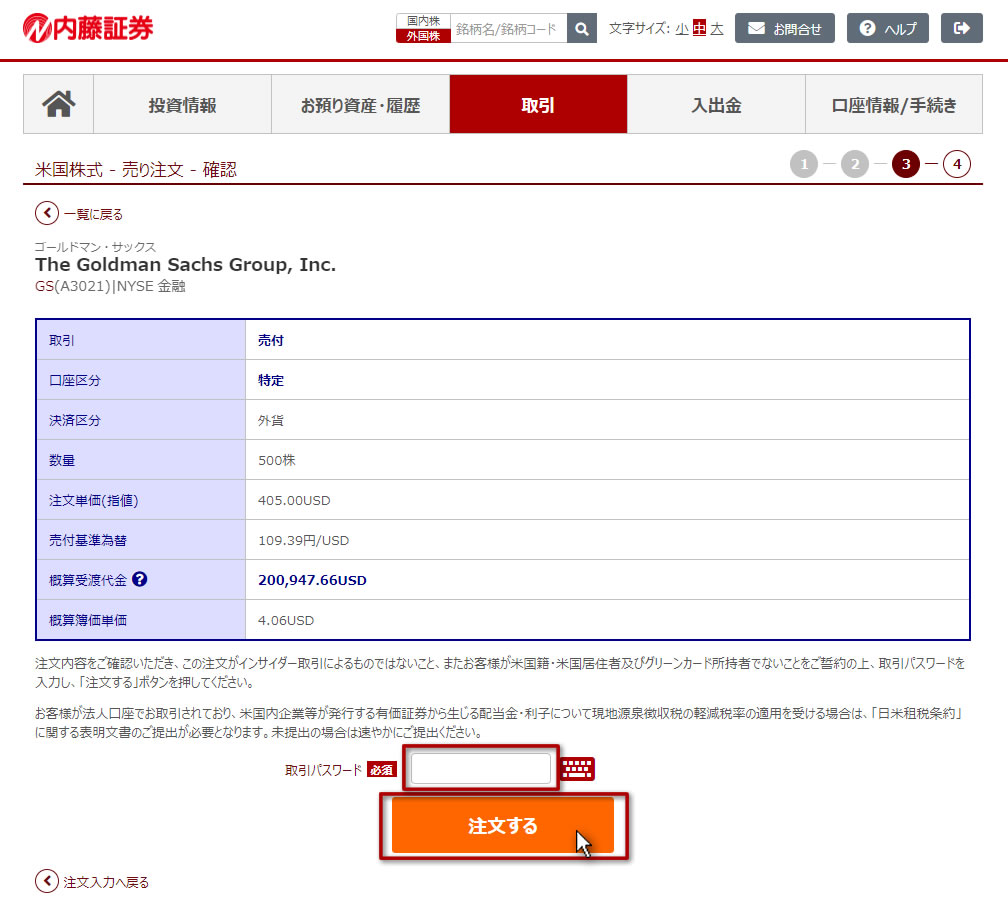Click the 一覧に戻る back arrow icon

click(47, 213)
